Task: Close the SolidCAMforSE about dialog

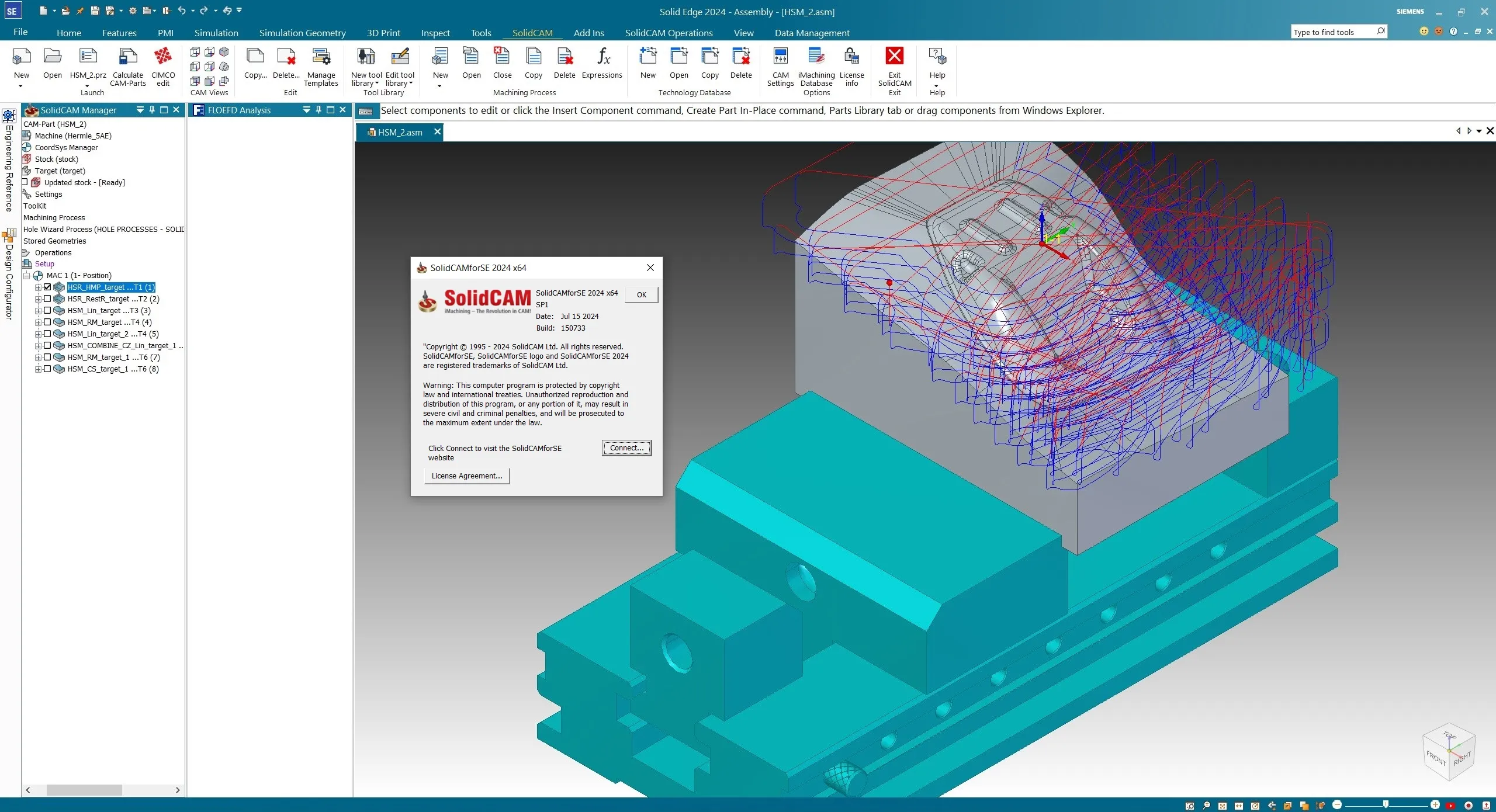Action: 650,268
